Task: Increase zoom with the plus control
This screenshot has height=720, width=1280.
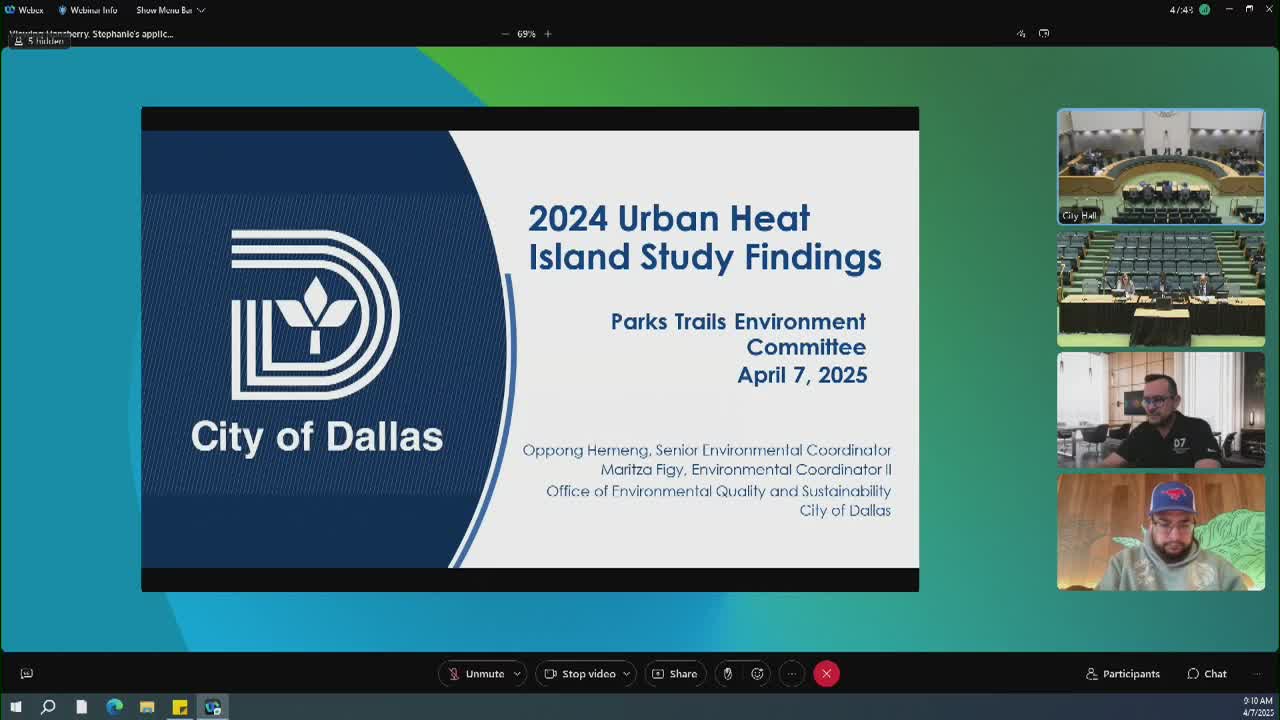Action: pos(547,33)
